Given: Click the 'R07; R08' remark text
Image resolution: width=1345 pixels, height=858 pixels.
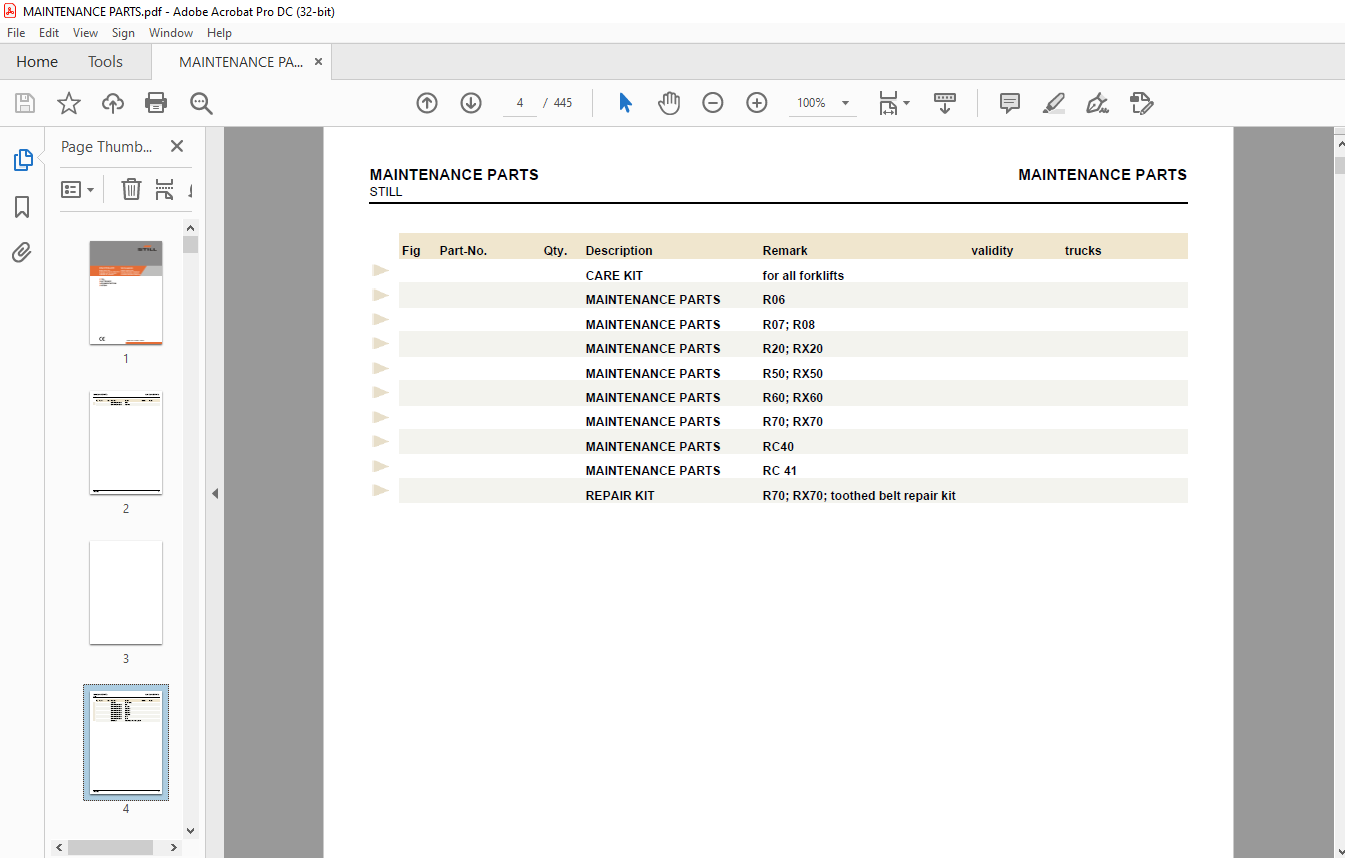Looking at the screenshot, I should (x=789, y=324).
